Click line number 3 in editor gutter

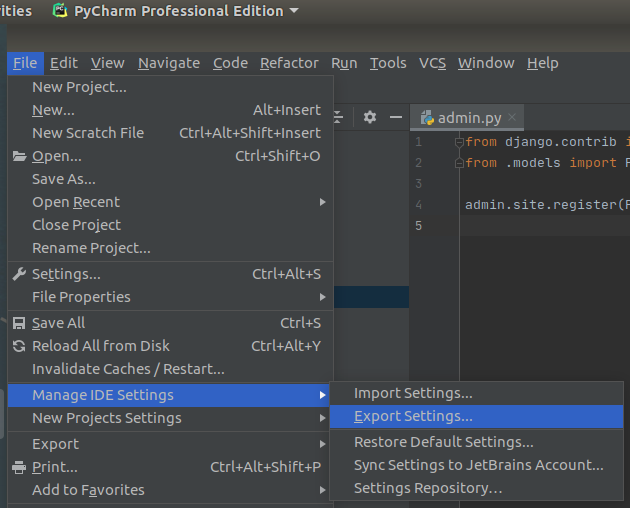[418, 184]
